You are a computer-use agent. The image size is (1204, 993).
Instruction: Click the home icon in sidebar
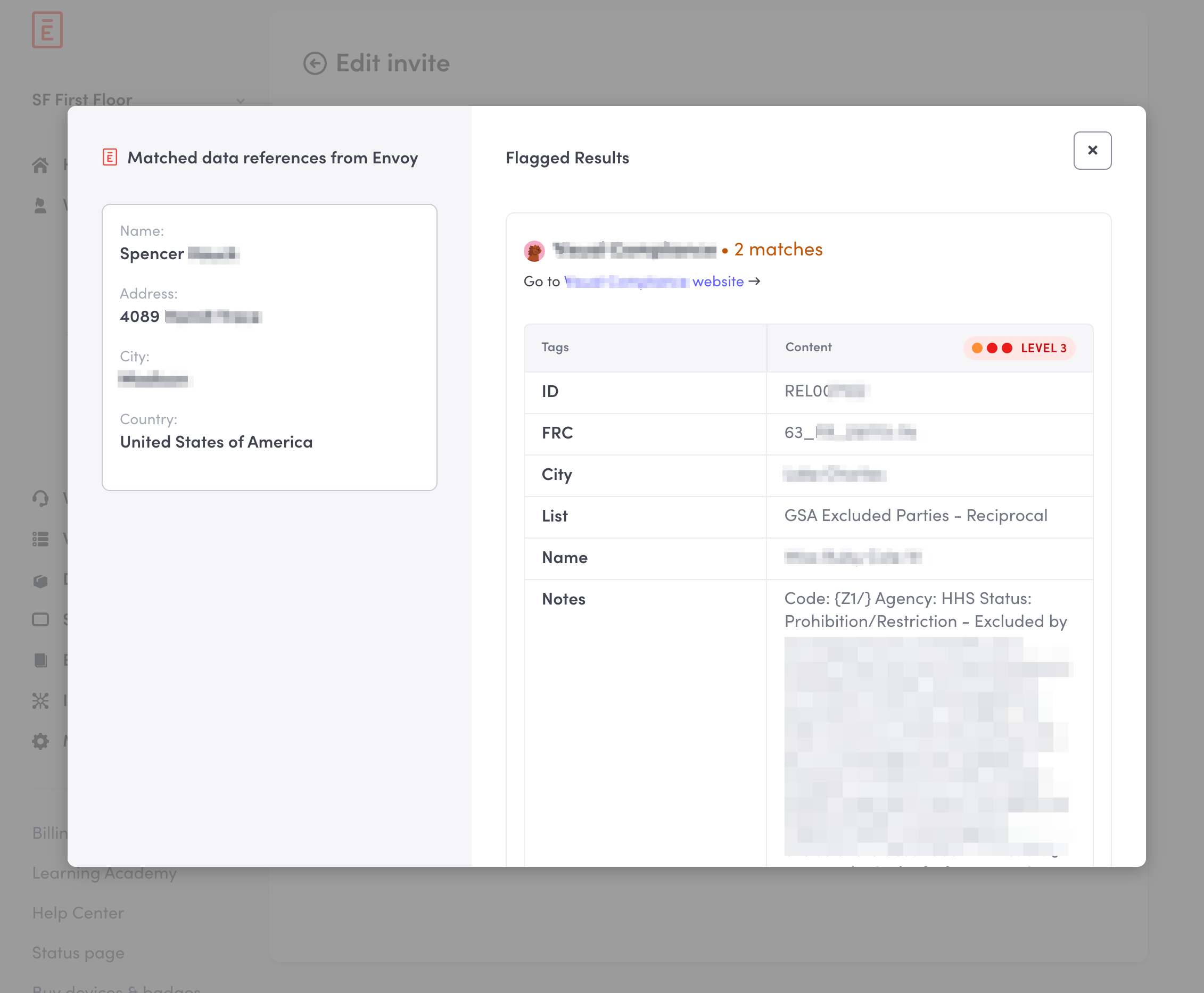coord(40,165)
